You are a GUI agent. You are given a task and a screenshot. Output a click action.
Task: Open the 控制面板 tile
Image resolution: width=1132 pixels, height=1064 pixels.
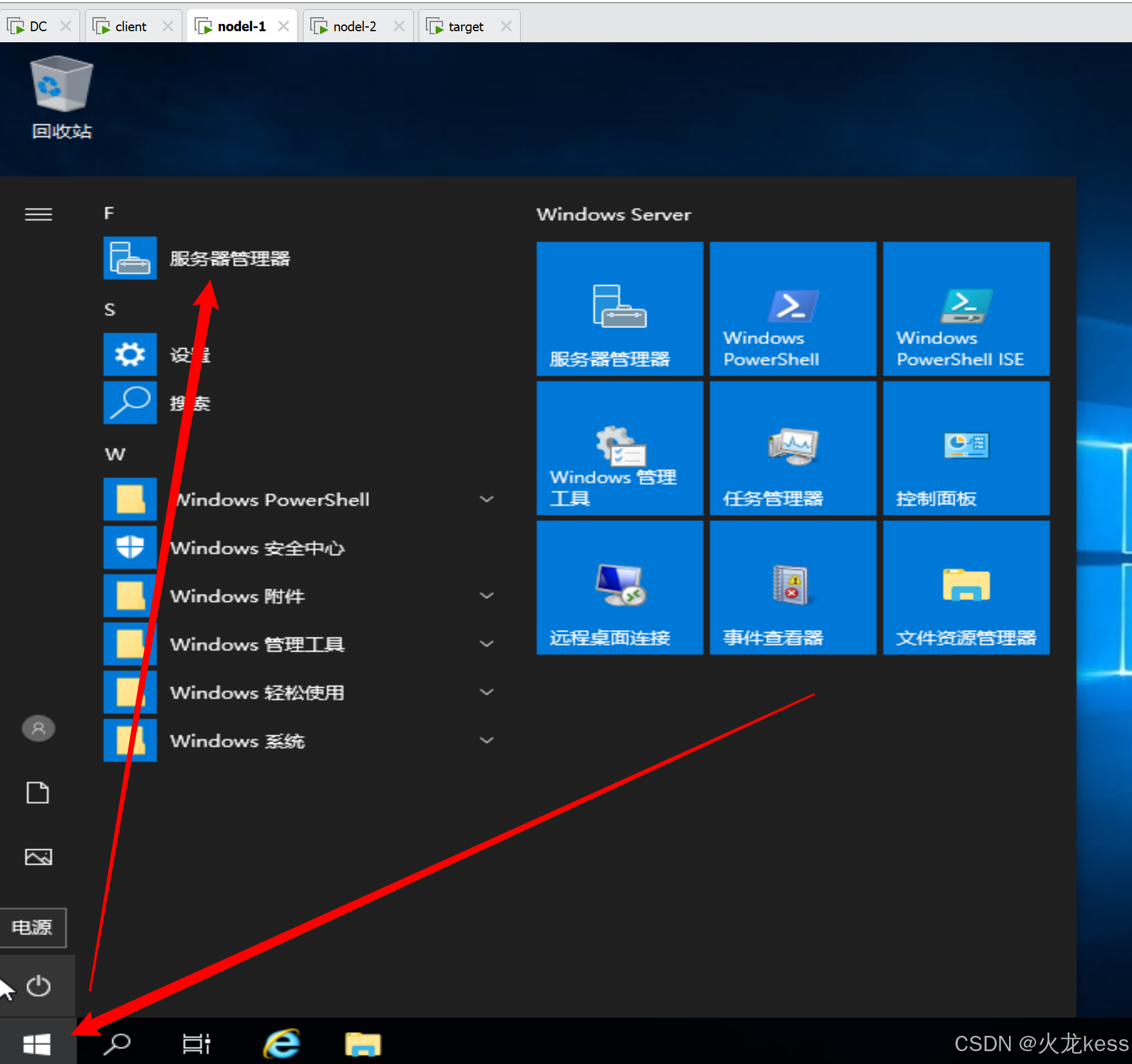coord(967,448)
